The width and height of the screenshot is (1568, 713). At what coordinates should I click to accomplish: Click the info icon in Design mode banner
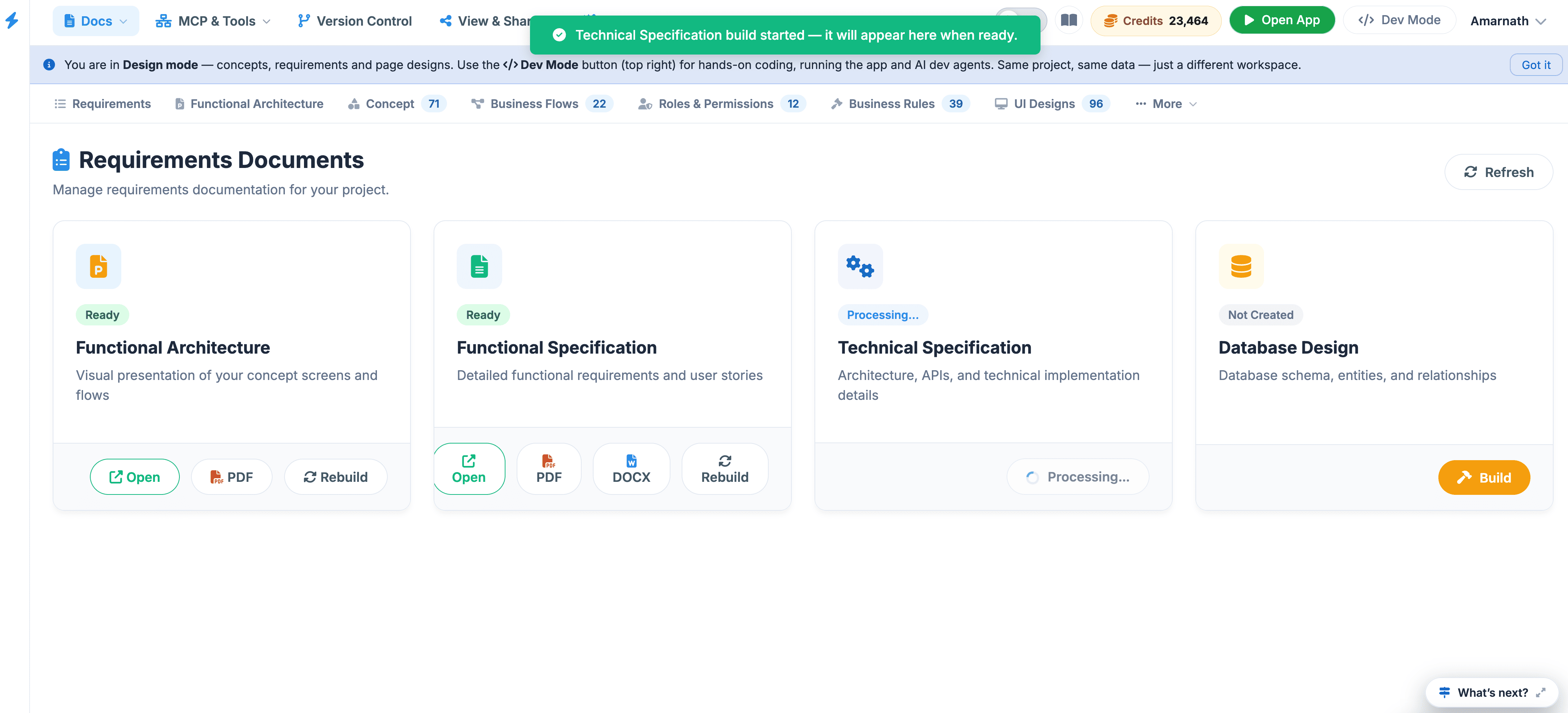(x=49, y=65)
